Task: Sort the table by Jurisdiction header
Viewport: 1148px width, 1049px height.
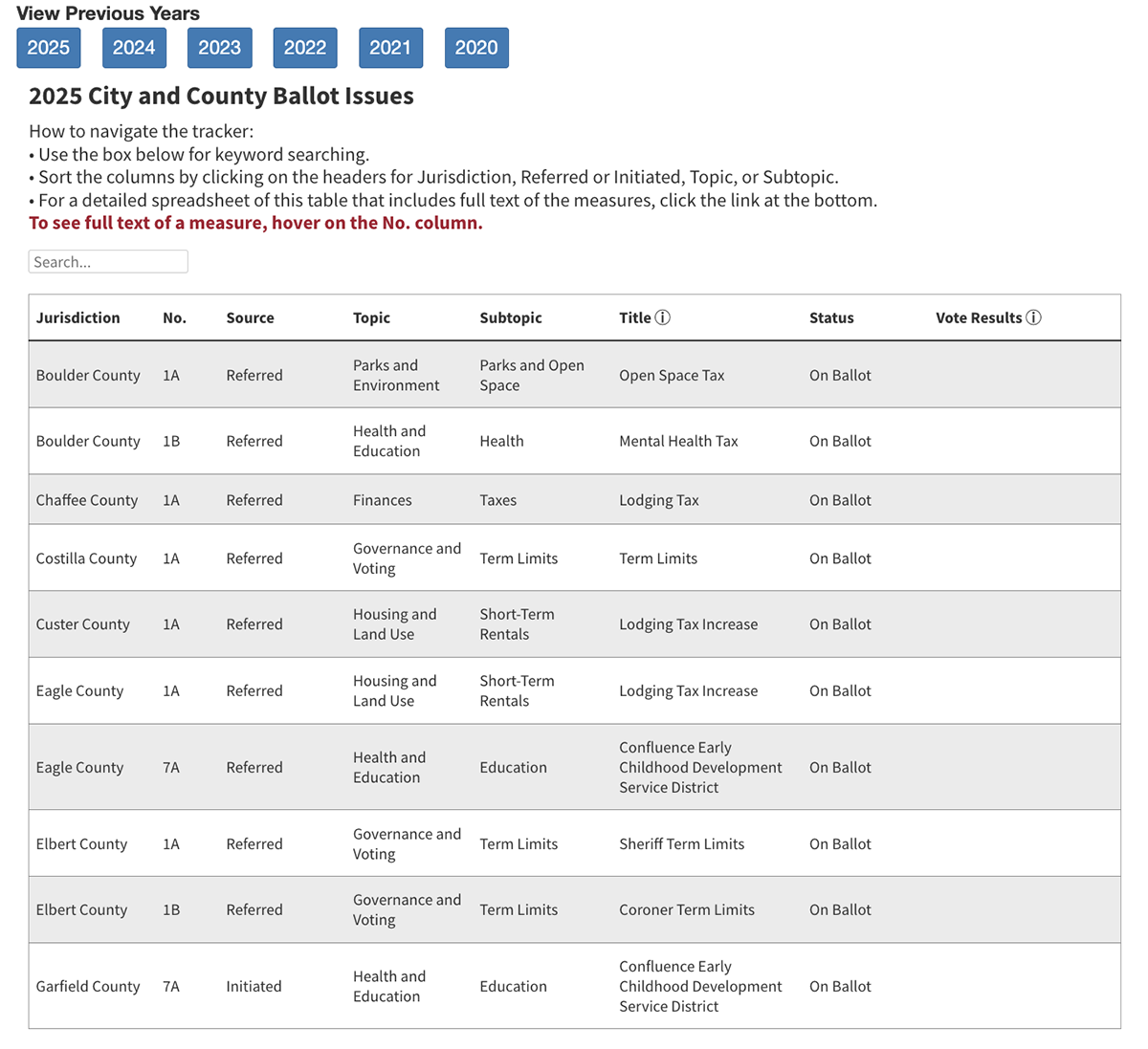Action: pyautogui.click(x=78, y=318)
